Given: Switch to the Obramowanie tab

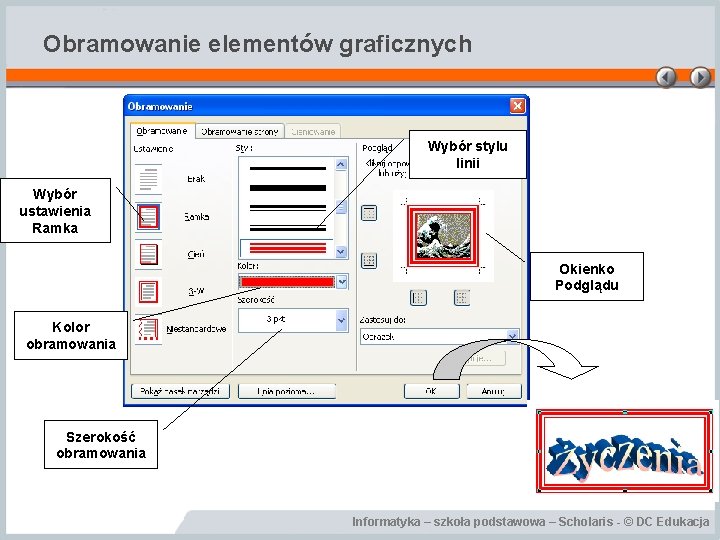Looking at the screenshot, I should point(162,131).
